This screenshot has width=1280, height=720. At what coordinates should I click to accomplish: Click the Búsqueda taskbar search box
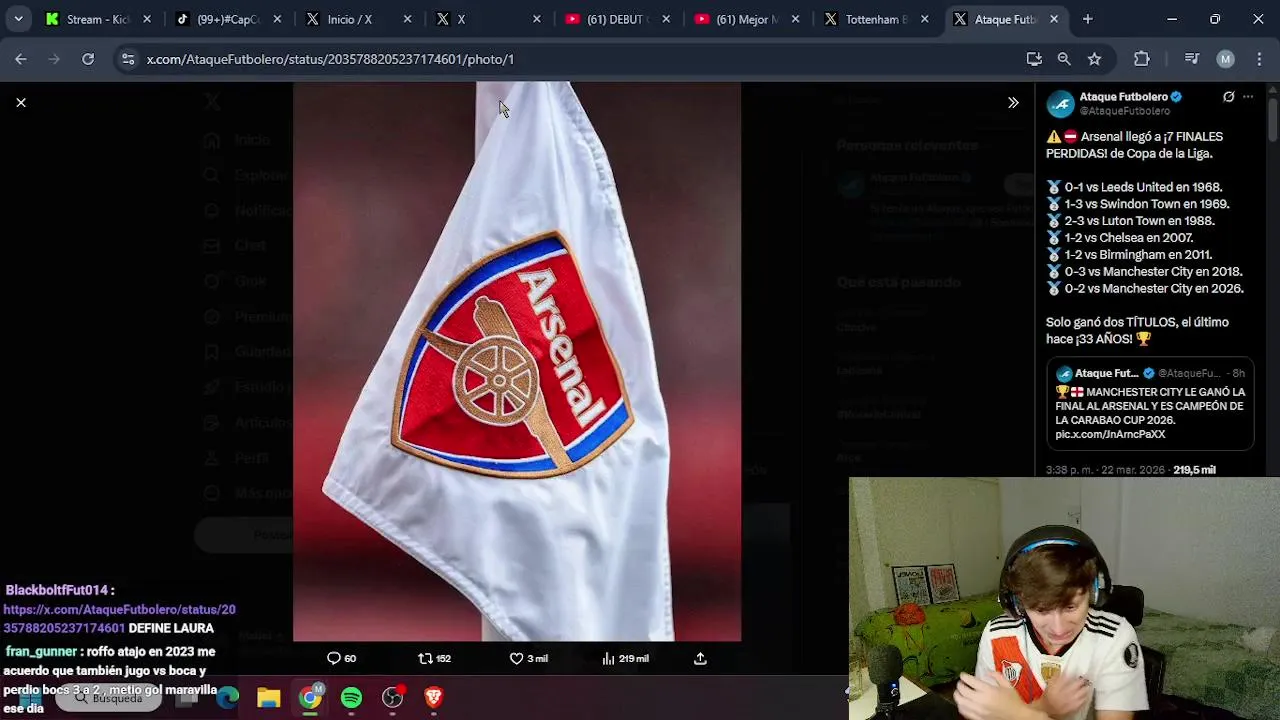tap(110, 697)
